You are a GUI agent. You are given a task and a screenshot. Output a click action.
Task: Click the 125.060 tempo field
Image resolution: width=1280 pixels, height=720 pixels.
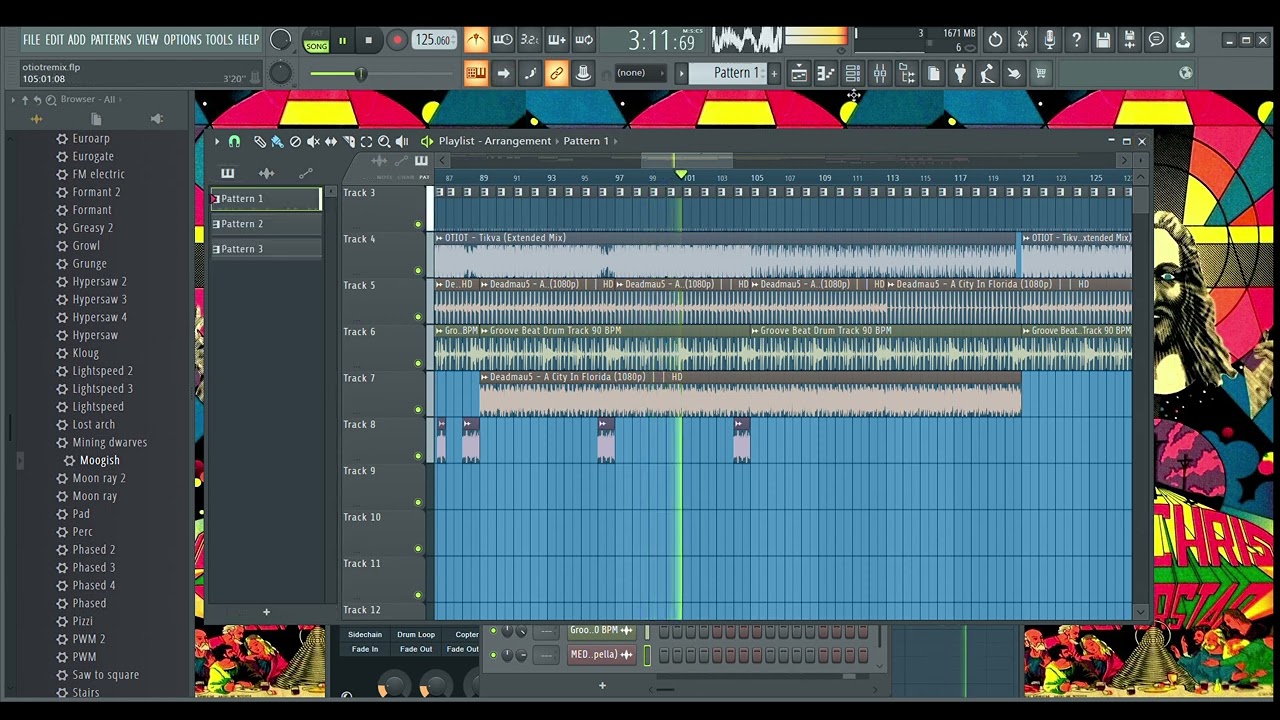click(x=433, y=41)
